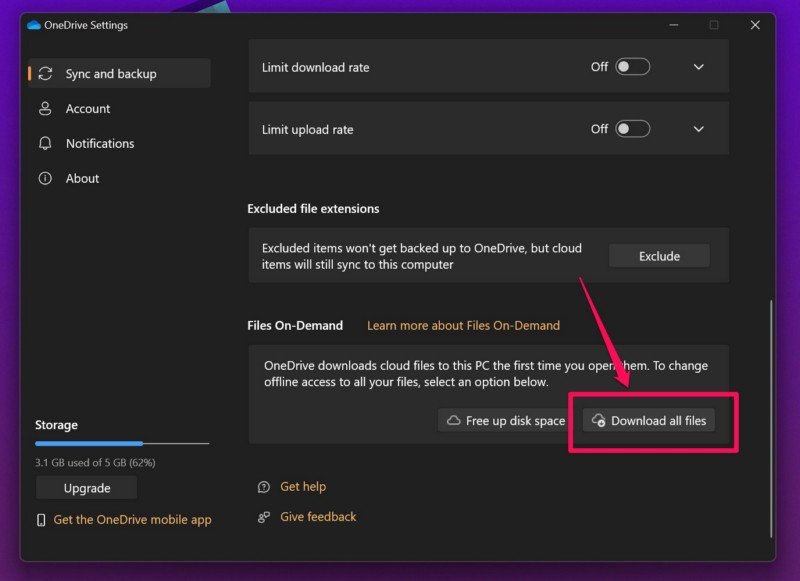Image resolution: width=800 pixels, height=581 pixels.
Task: Click the blue storage usage bar
Action: (89, 443)
